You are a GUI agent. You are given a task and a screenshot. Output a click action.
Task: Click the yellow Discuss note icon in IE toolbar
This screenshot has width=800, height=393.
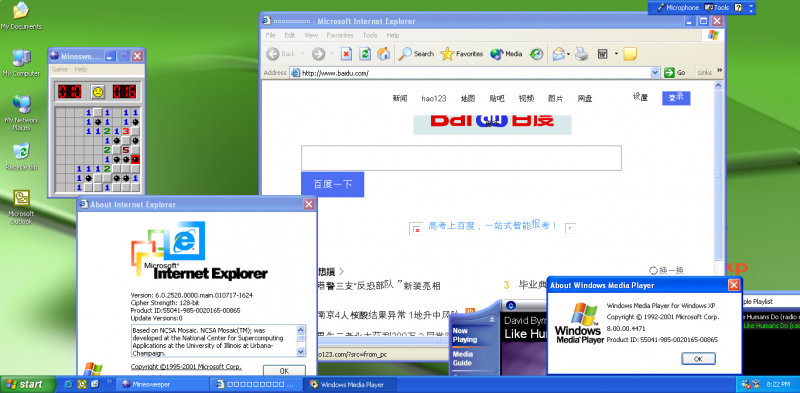coord(630,54)
